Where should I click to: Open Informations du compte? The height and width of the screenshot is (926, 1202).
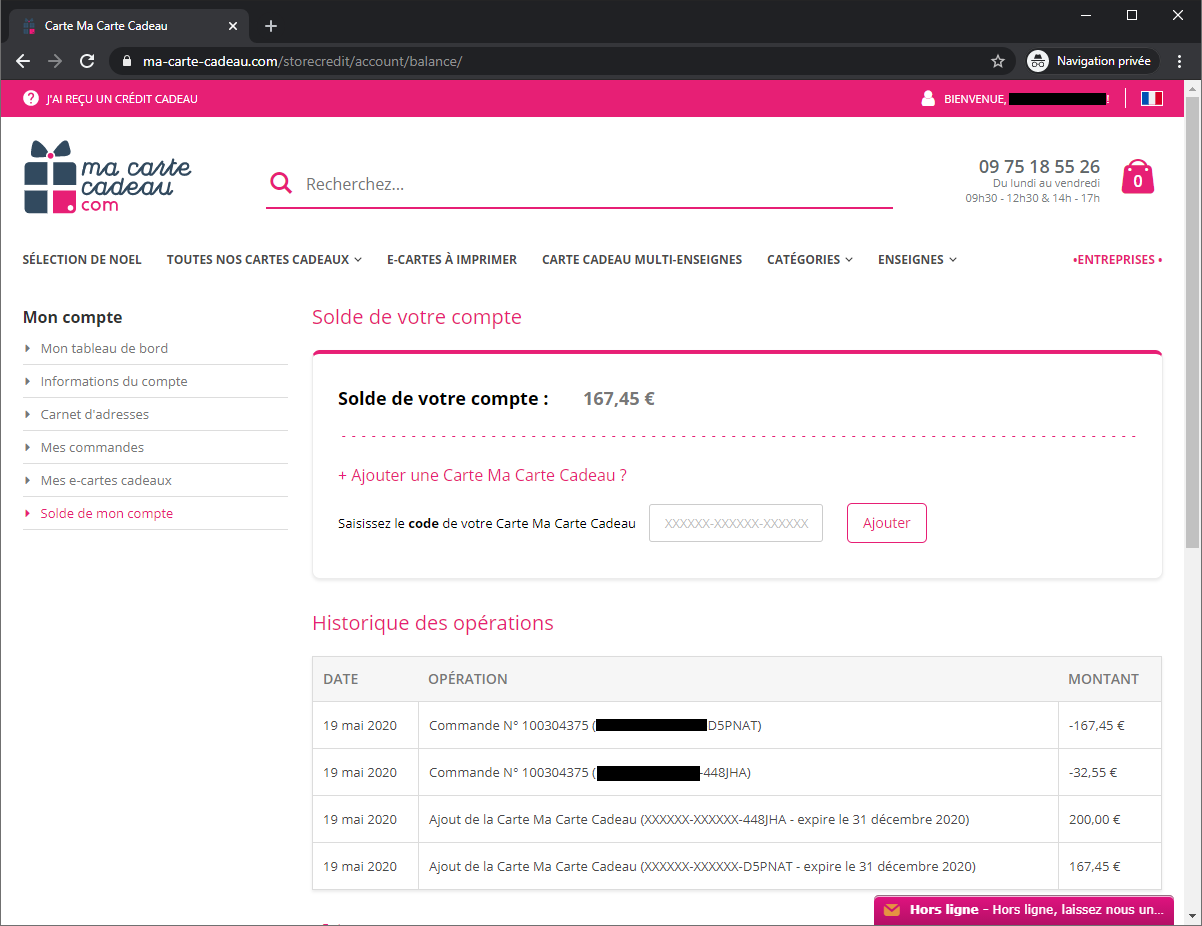pyautogui.click(x=114, y=381)
